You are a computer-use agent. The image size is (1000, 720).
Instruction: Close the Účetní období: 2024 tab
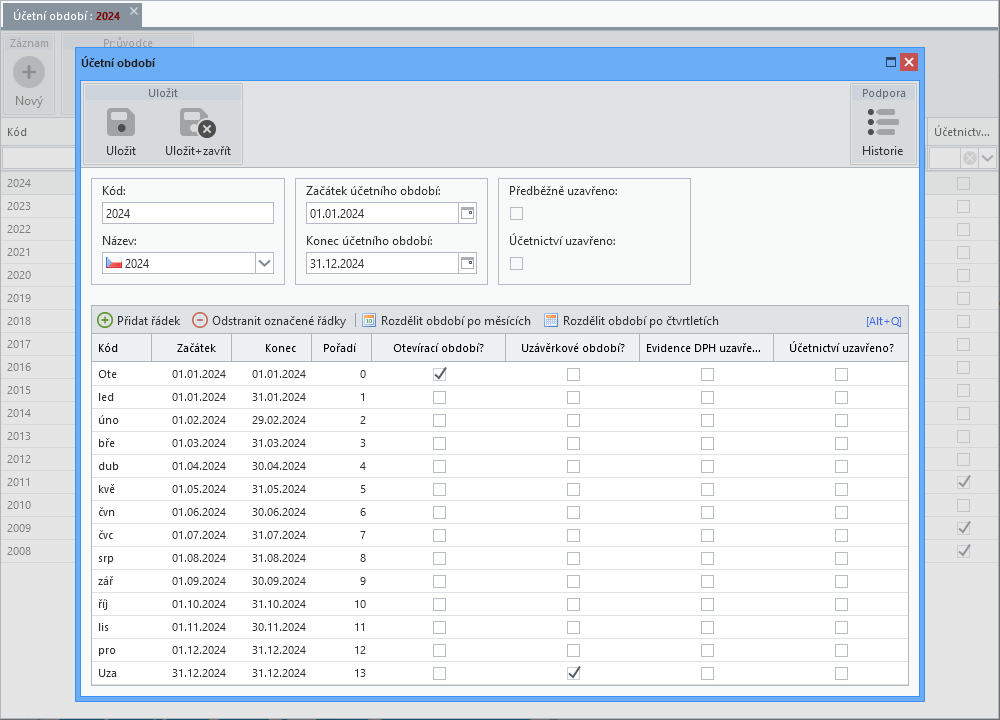pos(134,11)
